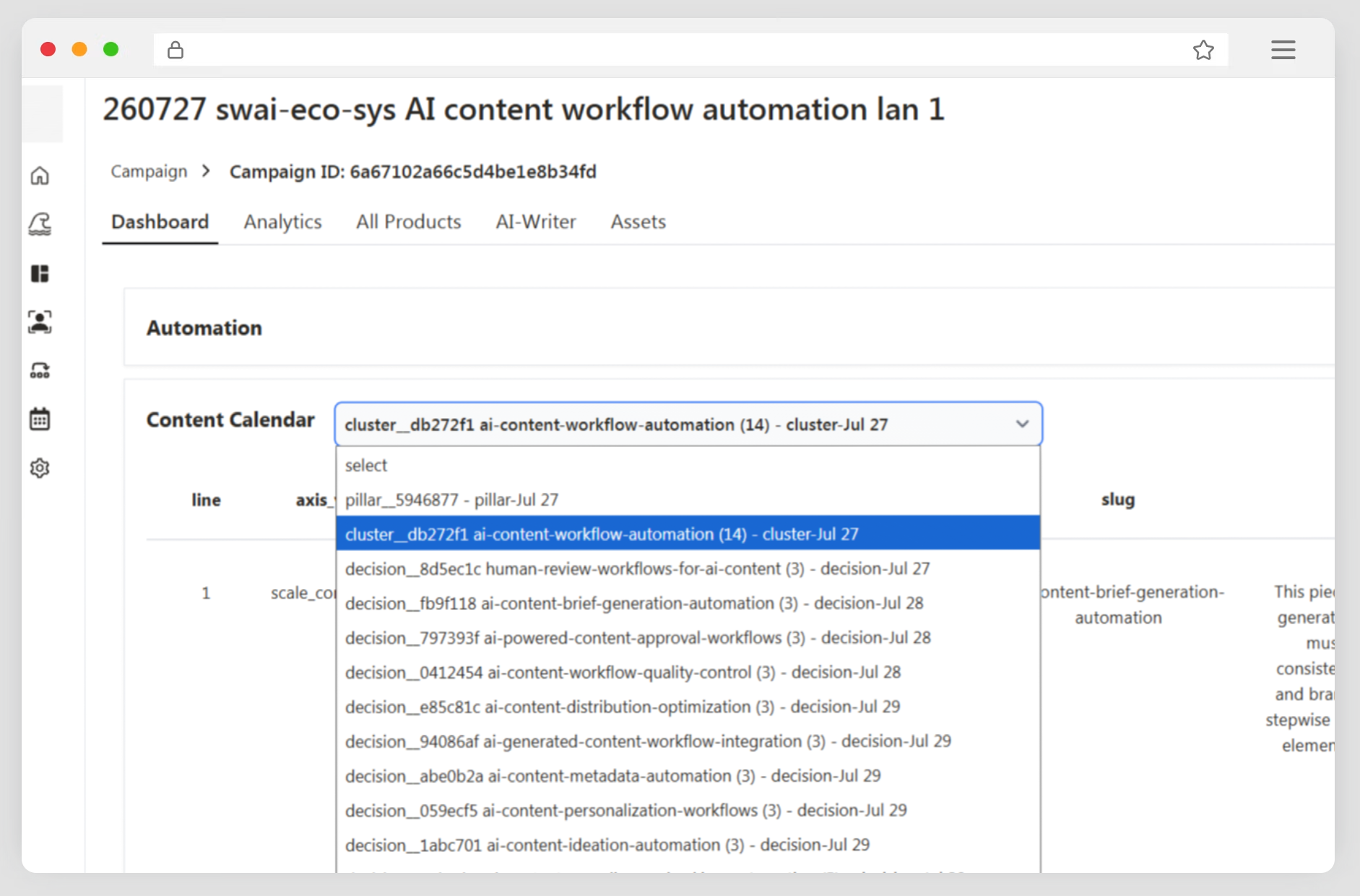Select highlighted cluster__db272f1 option in list
Viewport: 1360px width, 896px height.
tap(688, 534)
